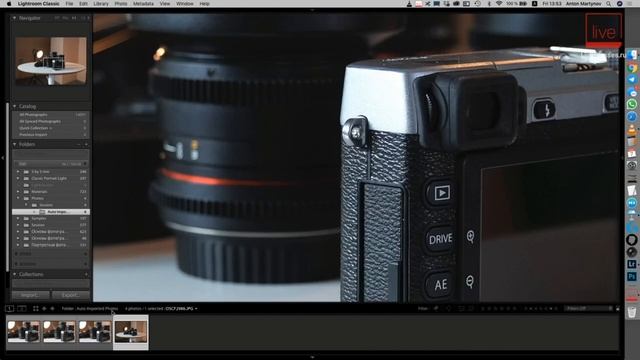Open WhatsApp icon in the Dock

point(632,104)
